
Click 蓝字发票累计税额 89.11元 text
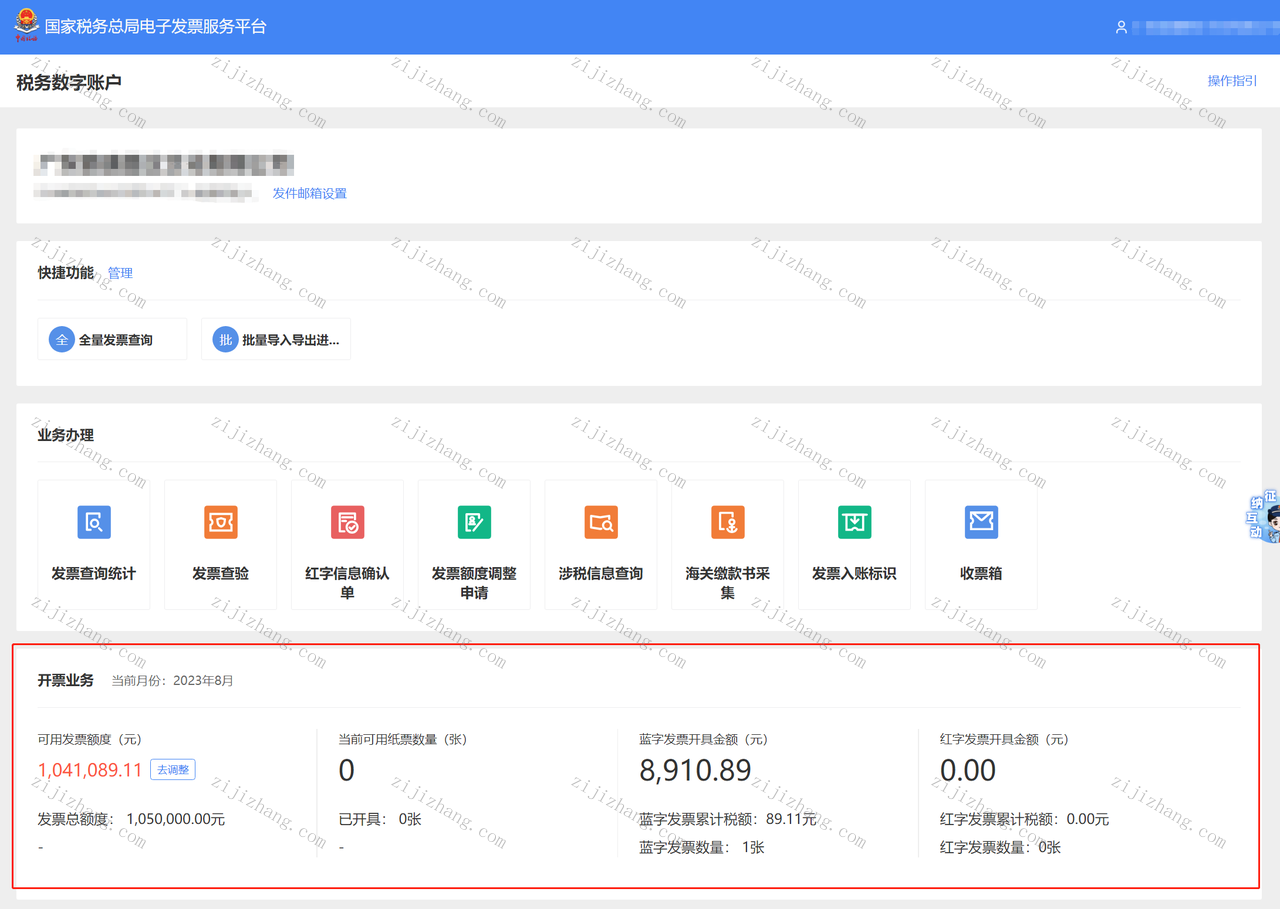point(728,819)
